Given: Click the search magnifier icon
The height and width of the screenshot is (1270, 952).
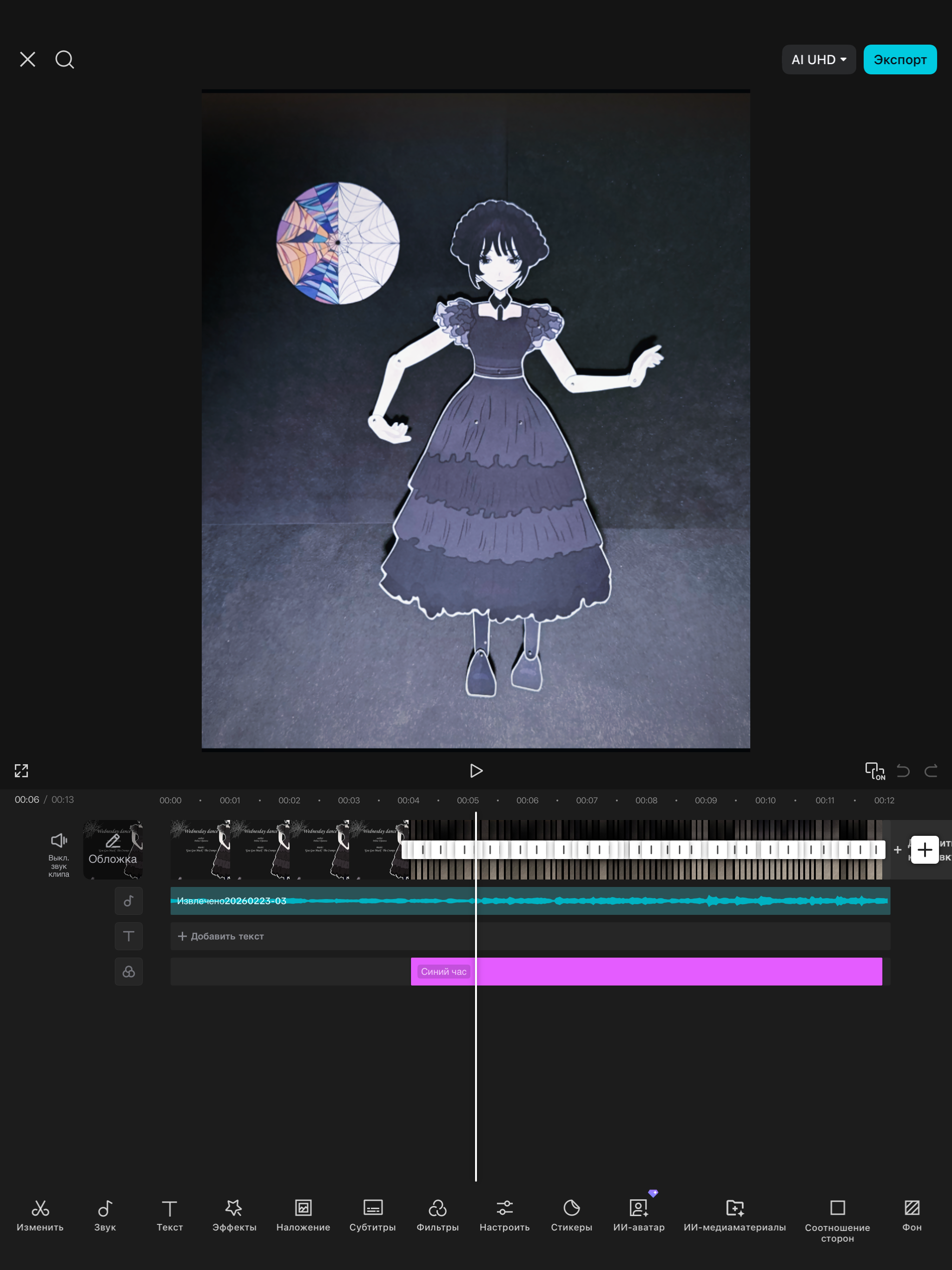Looking at the screenshot, I should pos(64,59).
